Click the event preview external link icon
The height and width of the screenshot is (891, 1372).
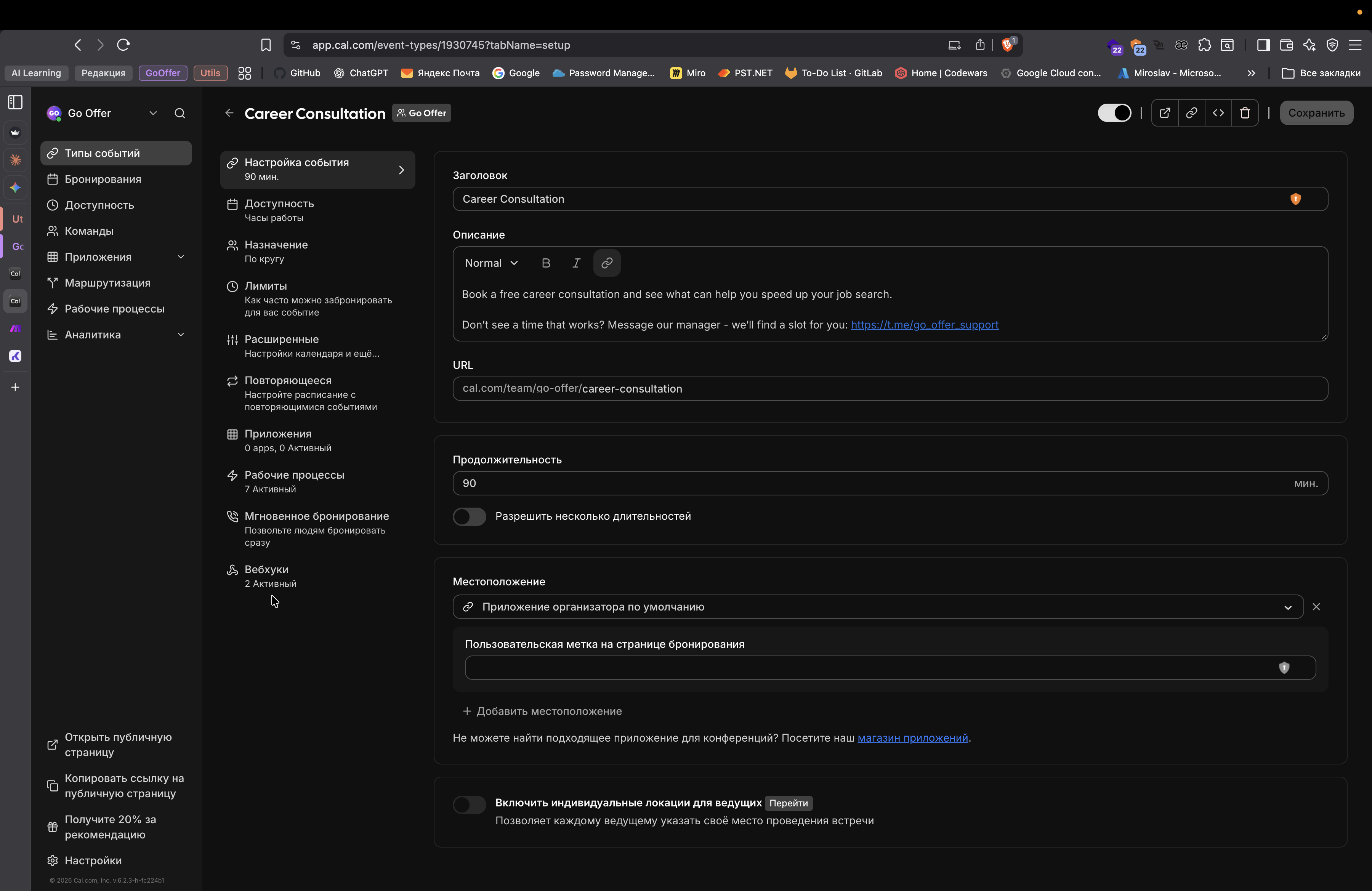point(1164,113)
